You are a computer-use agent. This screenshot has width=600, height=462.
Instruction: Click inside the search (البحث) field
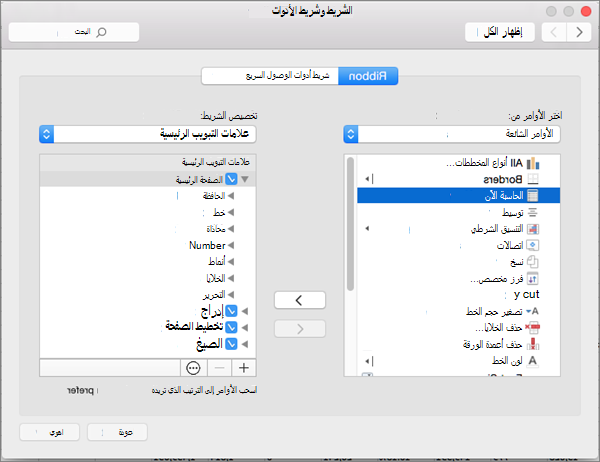pos(74,32)
